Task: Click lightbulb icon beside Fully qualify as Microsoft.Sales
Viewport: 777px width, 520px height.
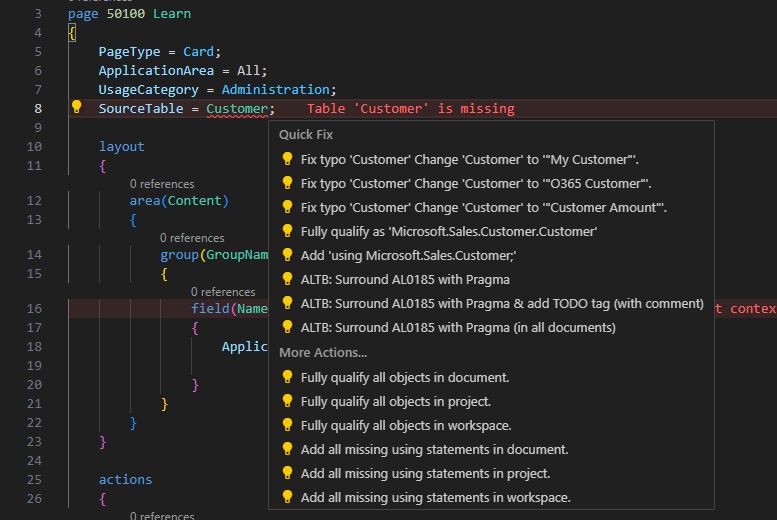Action: [x=287, y=231]
